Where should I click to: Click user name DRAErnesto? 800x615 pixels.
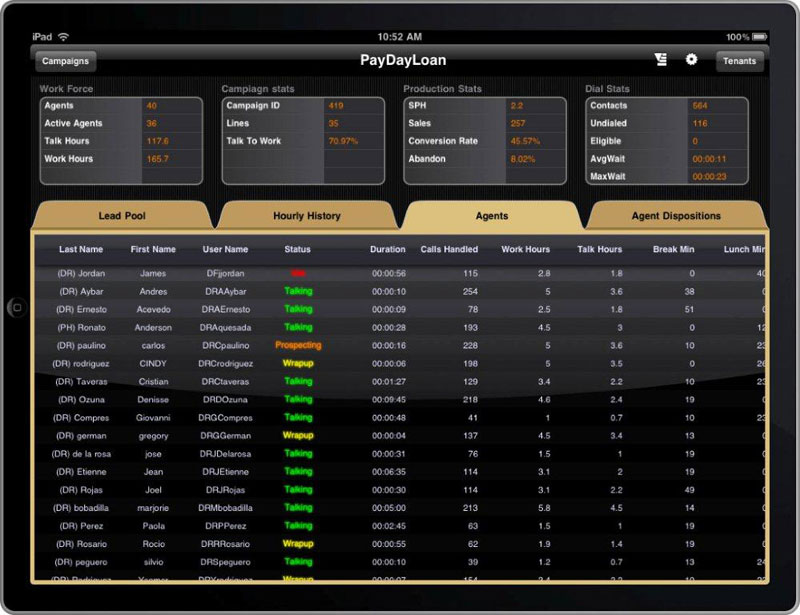click(226, 309)
